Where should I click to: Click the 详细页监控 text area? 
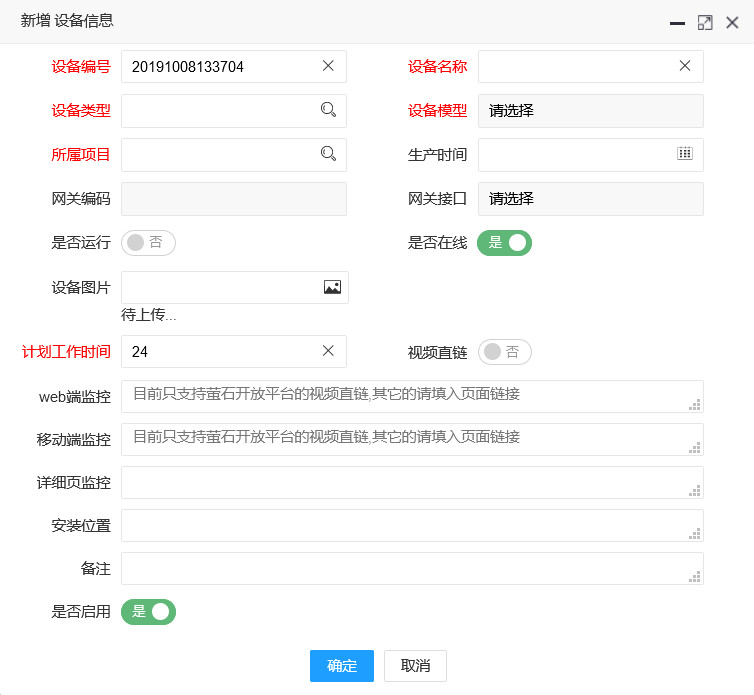(412, 482)
